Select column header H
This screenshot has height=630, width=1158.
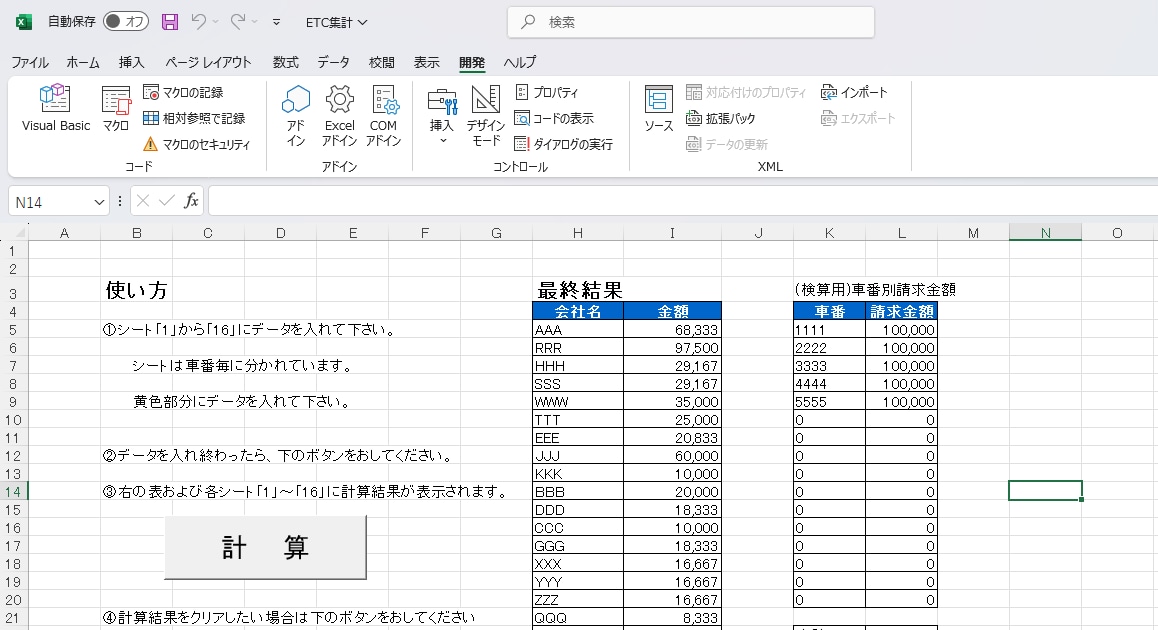(x=578, y=233)
